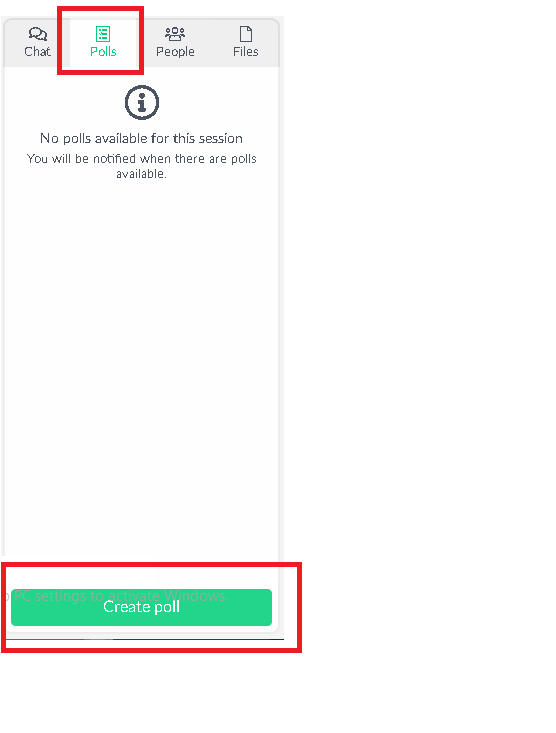Click the People group icon
This screenshot has width=556, height=733.
(175, 34)
